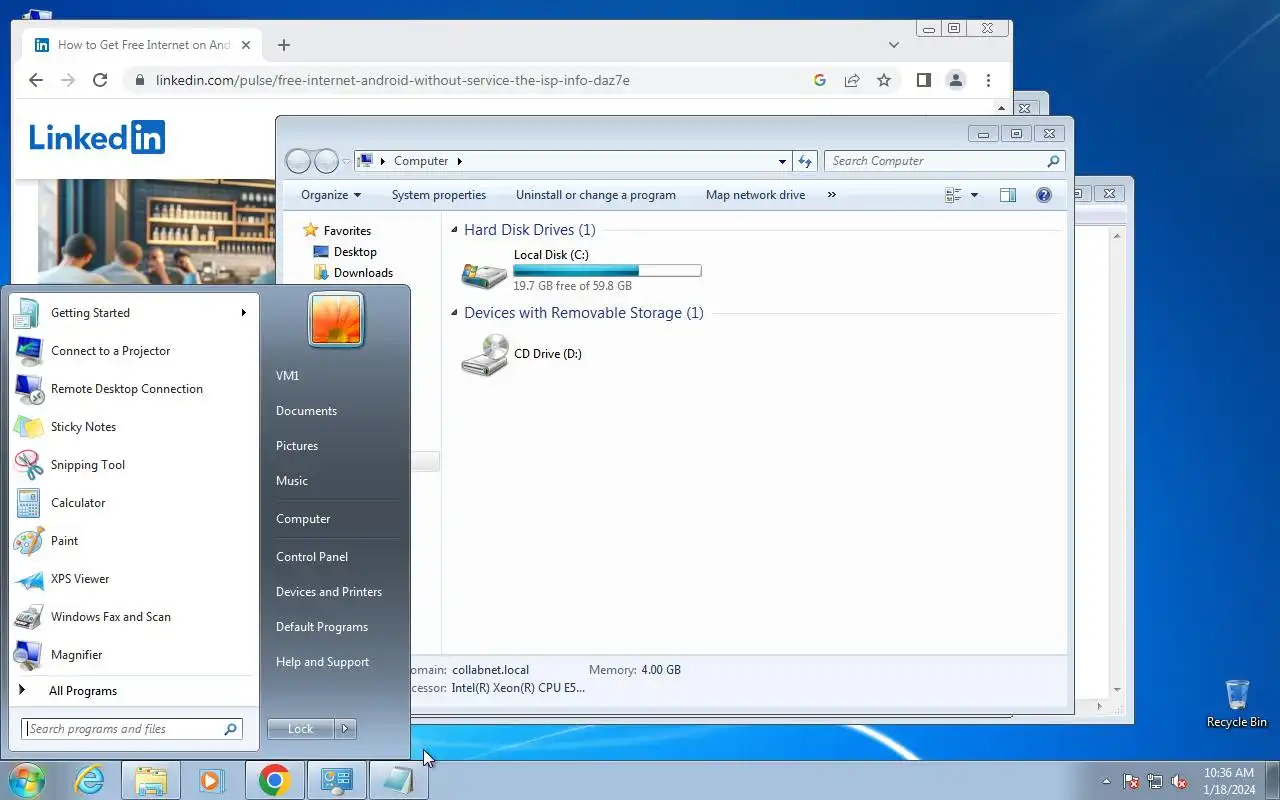Open Chrome side panel
The image size is (1280, 800).
tap(924, 80)
